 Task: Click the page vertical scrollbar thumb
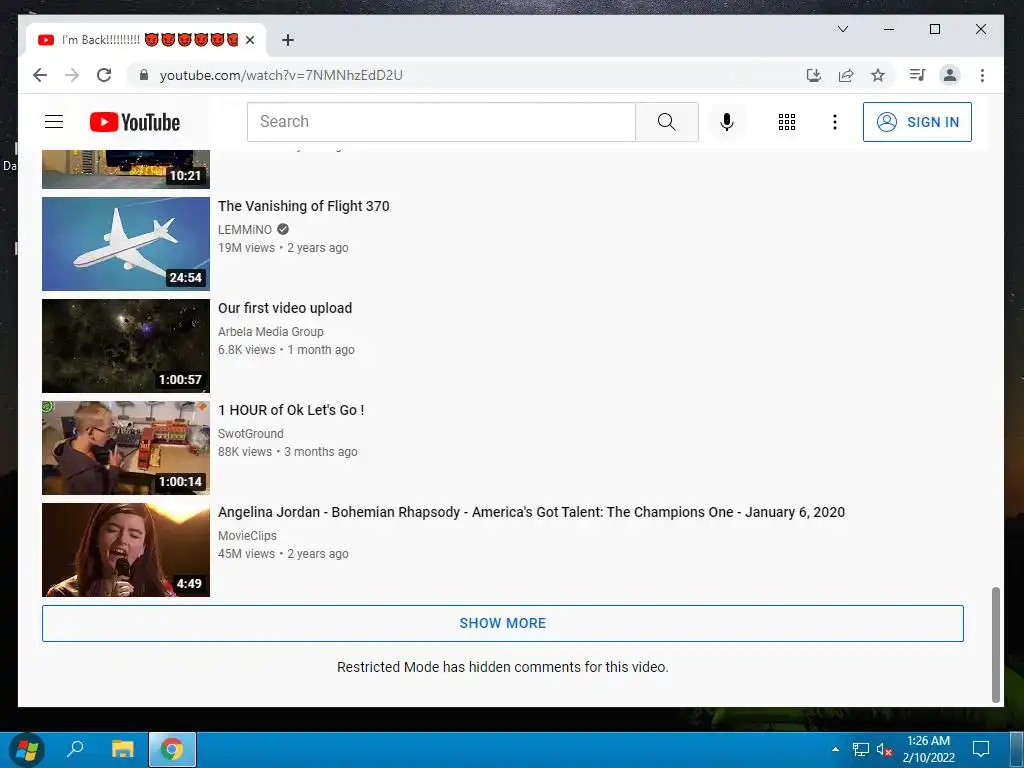(996, 644)
